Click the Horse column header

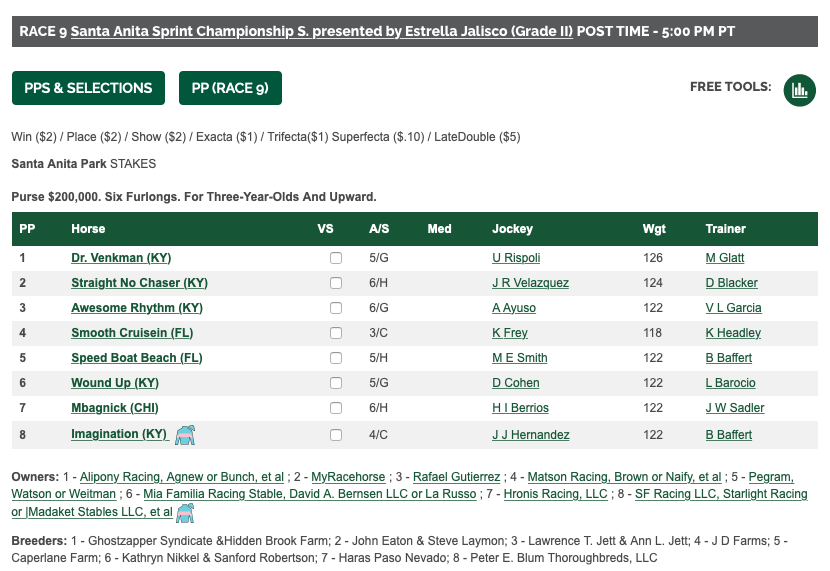coord(88,229)
